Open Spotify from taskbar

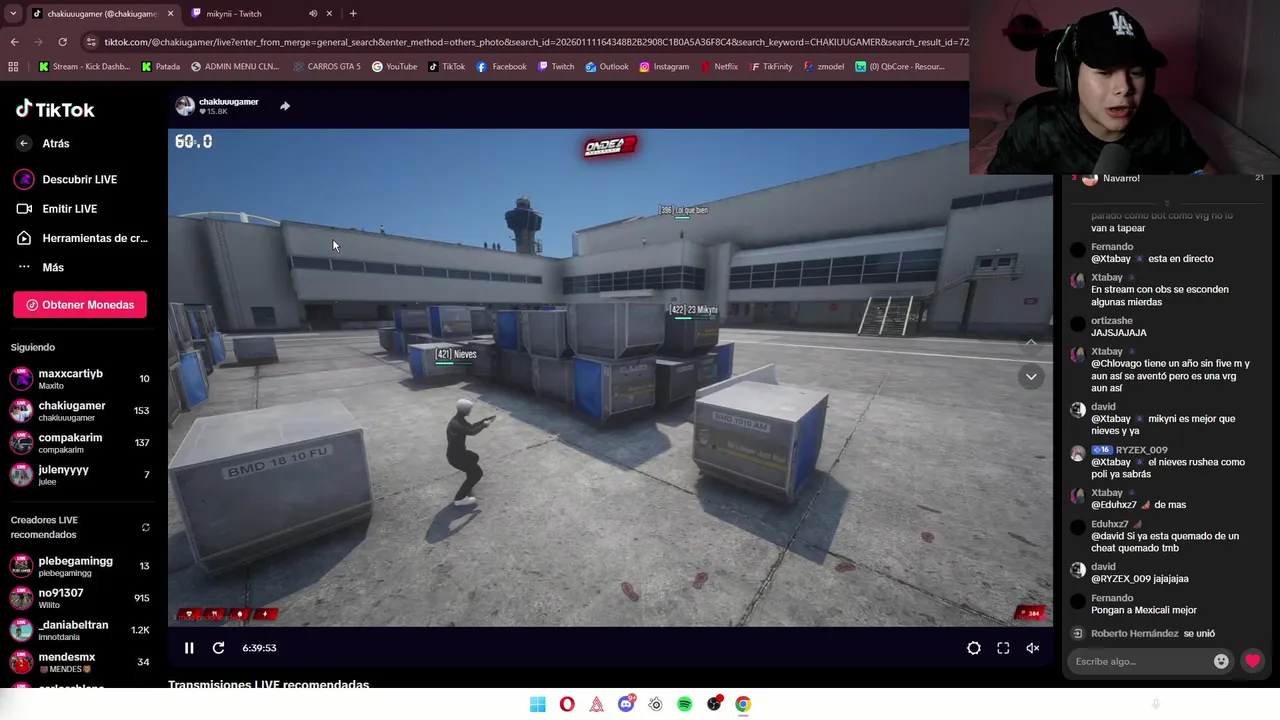click(685, 704)
